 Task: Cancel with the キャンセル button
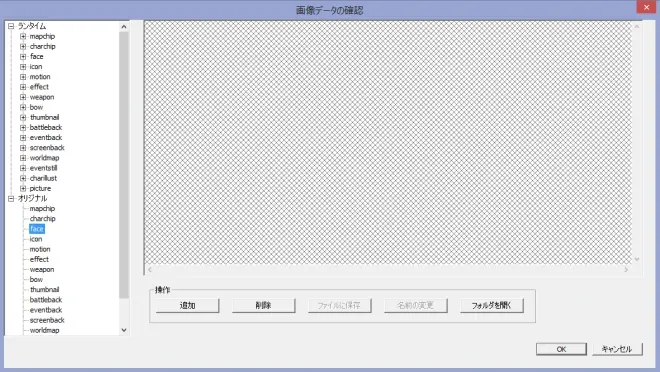617,349
